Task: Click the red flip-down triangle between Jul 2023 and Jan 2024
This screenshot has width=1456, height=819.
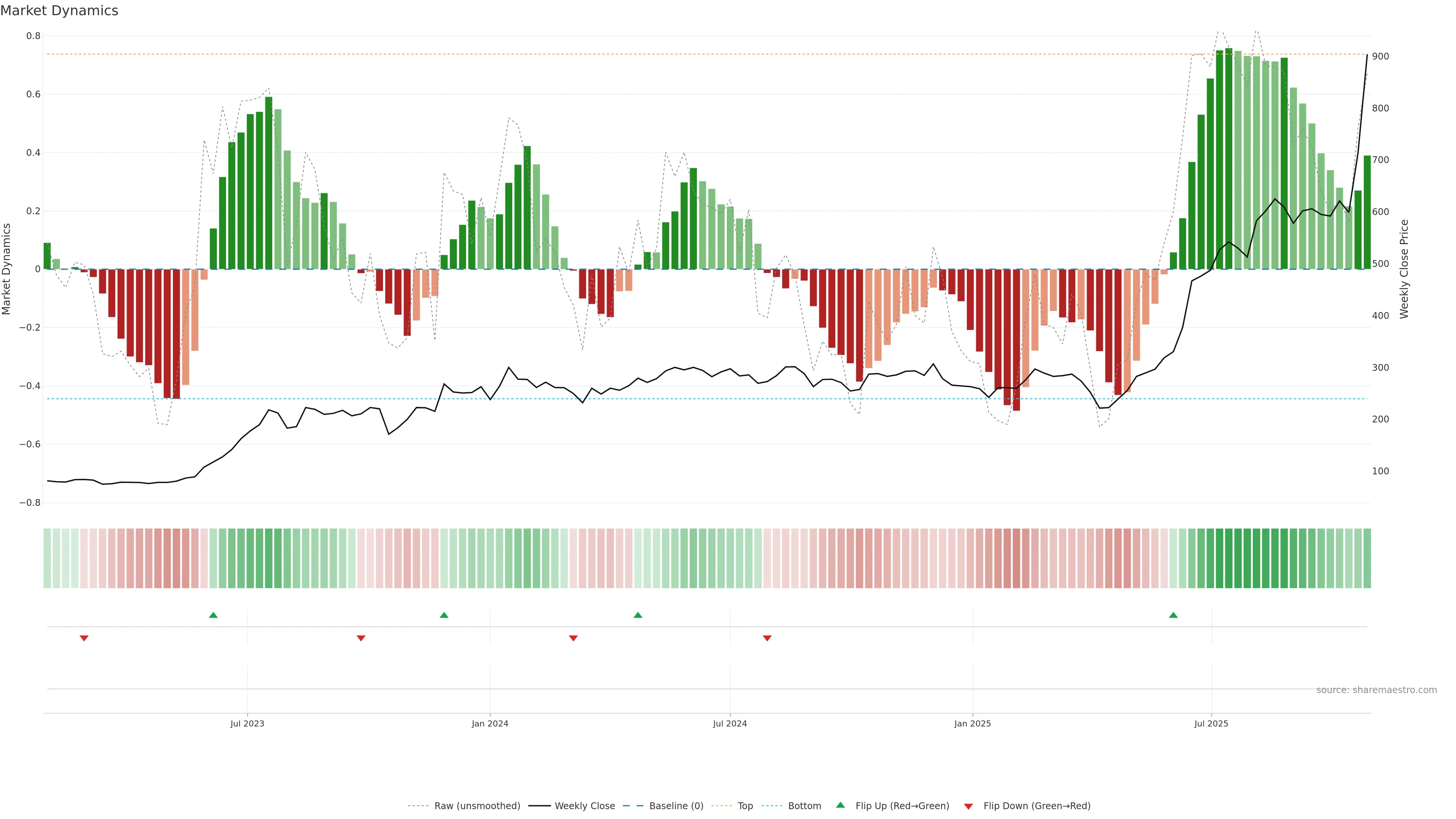Action: tap(361, 638)
